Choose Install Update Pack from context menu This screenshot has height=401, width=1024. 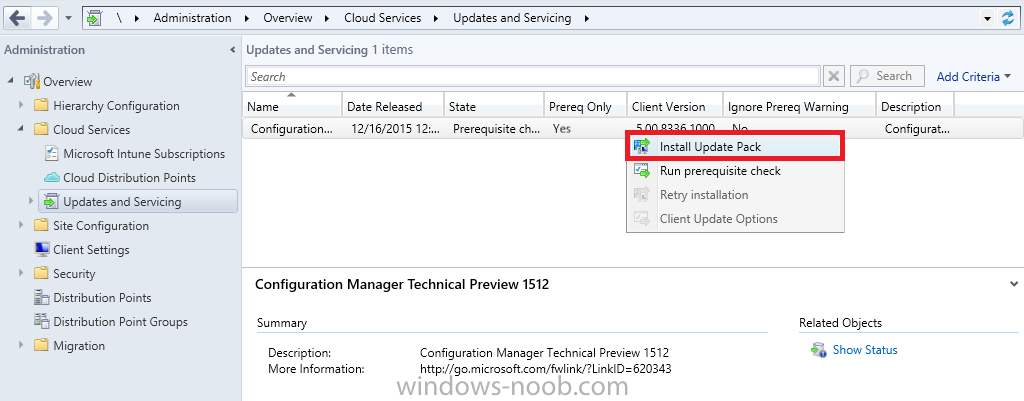coord(735,147)
